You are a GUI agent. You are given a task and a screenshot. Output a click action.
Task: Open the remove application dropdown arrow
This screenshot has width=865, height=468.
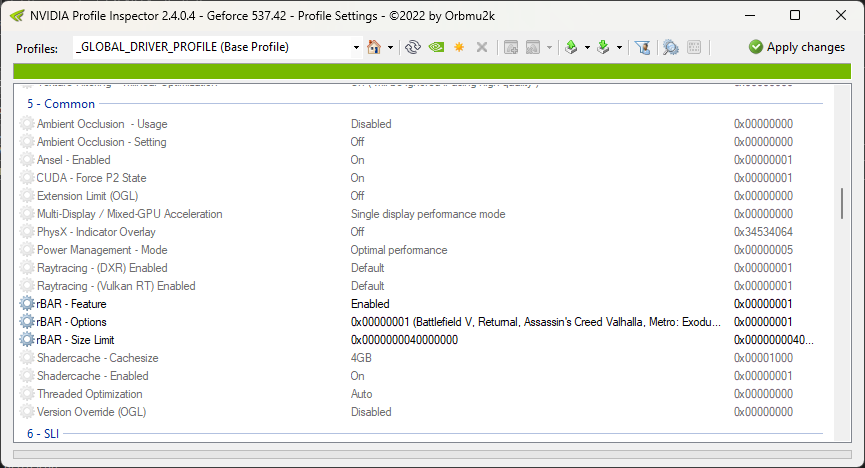(549, 47)
